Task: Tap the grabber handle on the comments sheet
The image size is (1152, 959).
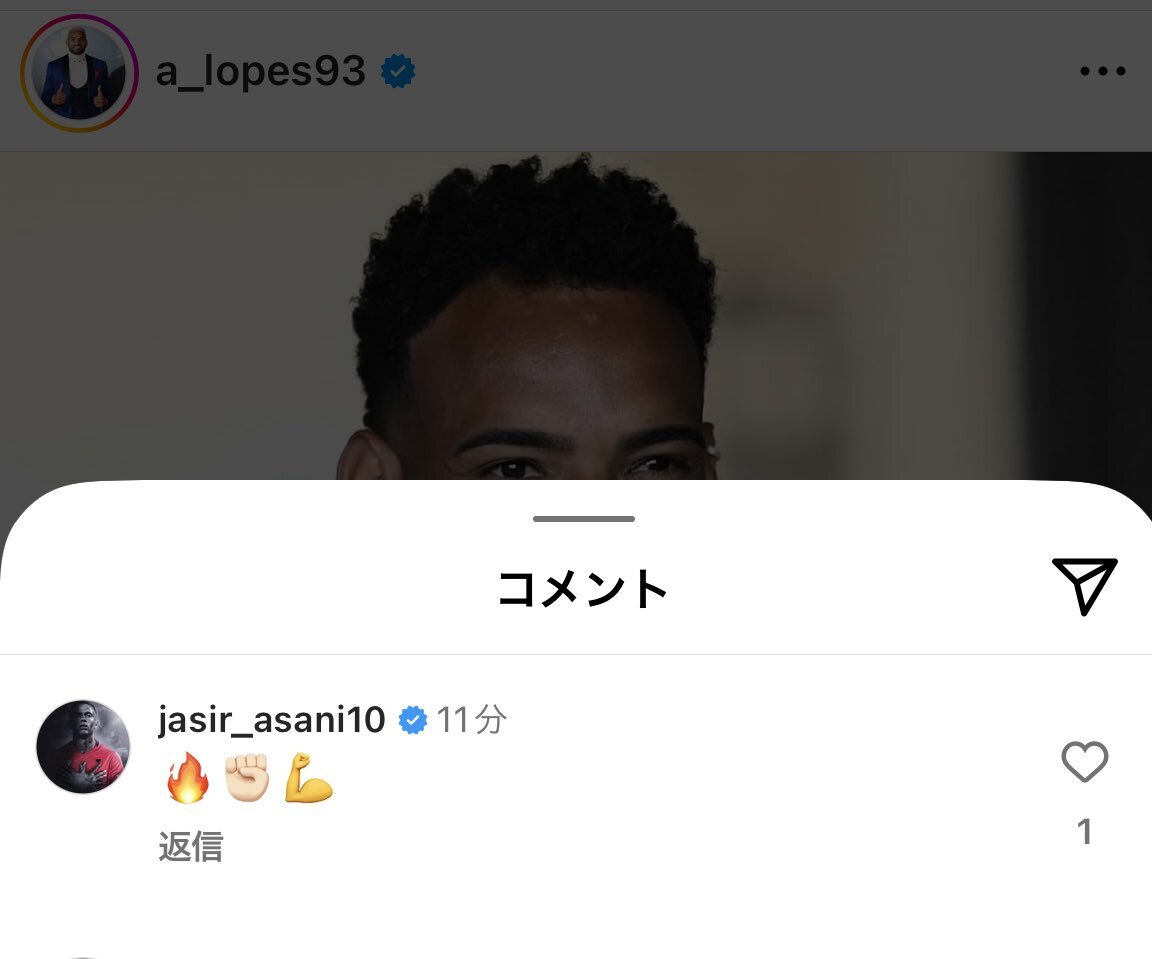Action: pos(584,519)
